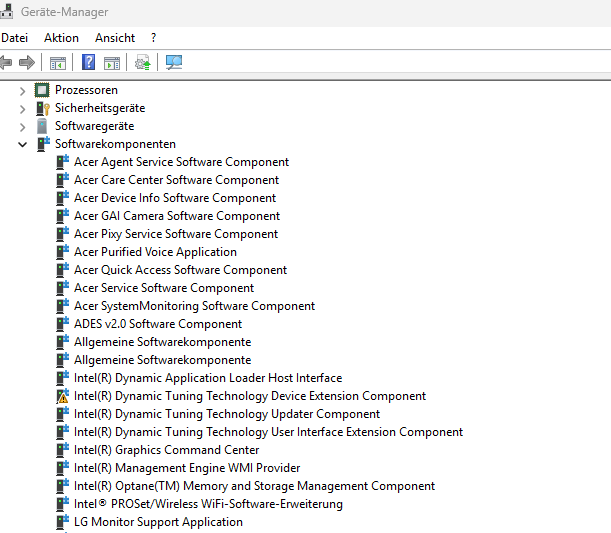The image size is (611, 533).
Task: Open the ? help menu
Action: 154,38
